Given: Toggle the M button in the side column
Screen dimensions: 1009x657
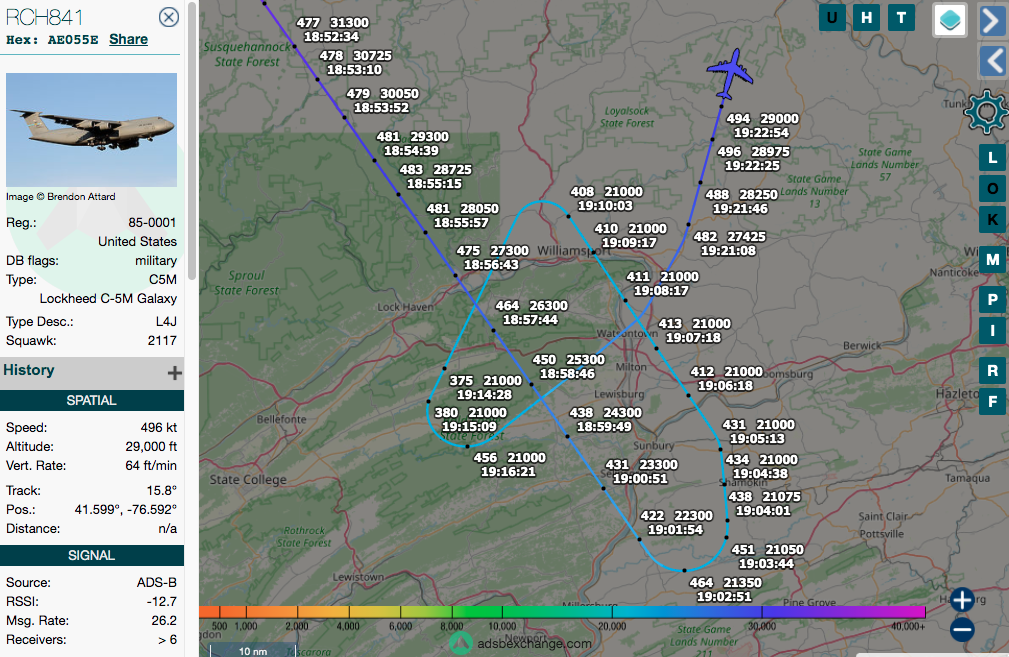Looking at the screenshot, I should 992,260.
